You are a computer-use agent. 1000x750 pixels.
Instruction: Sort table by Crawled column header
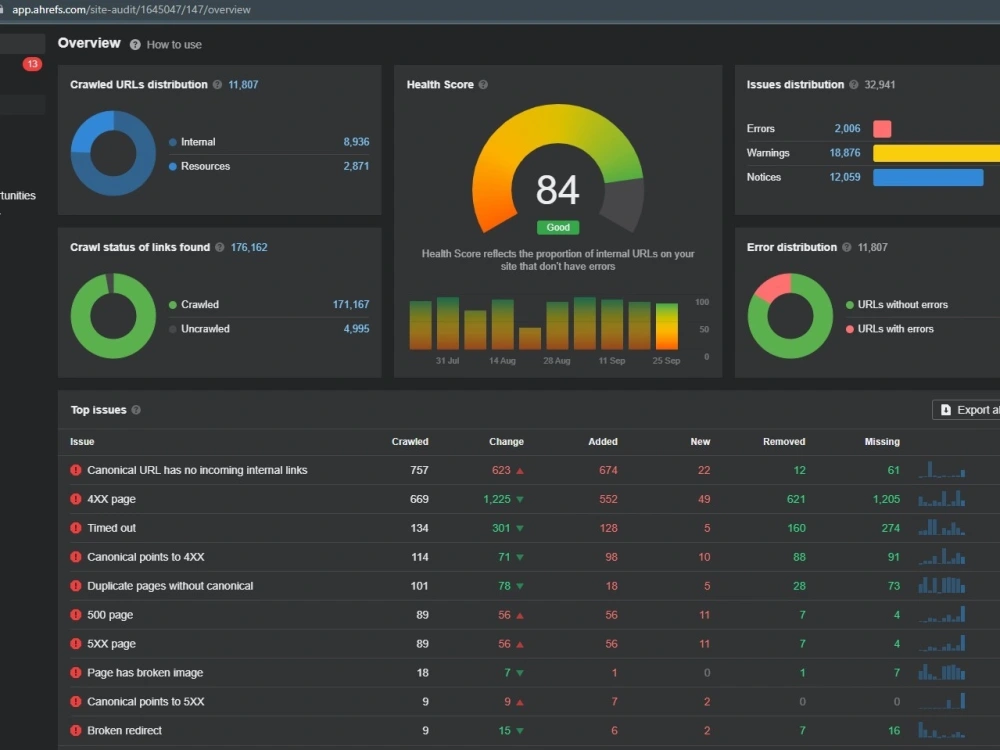pyautogui.click(x=410, y=441)
